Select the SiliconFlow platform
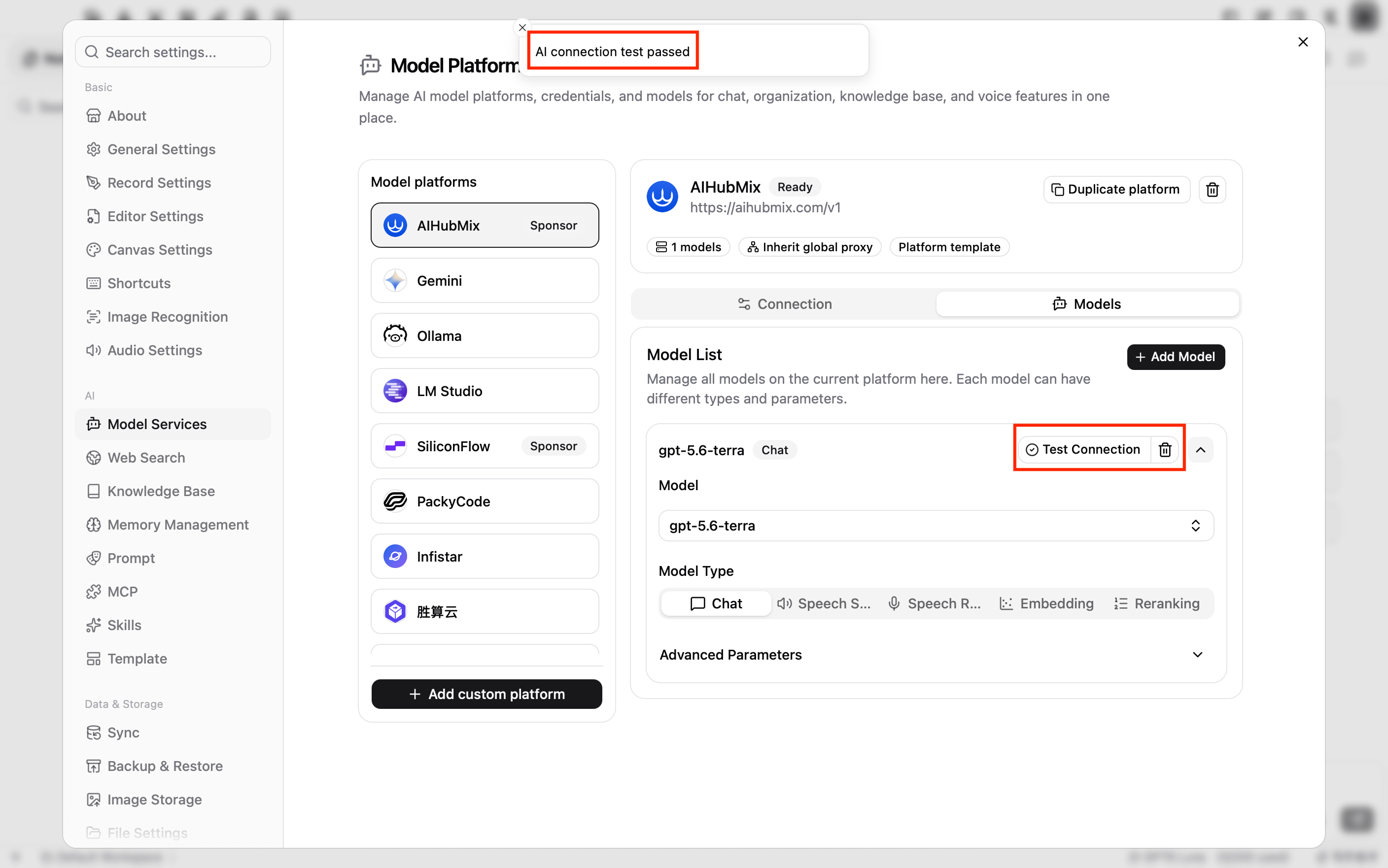This screenshot has height=868, width=1388. click(x=484, y=445)
